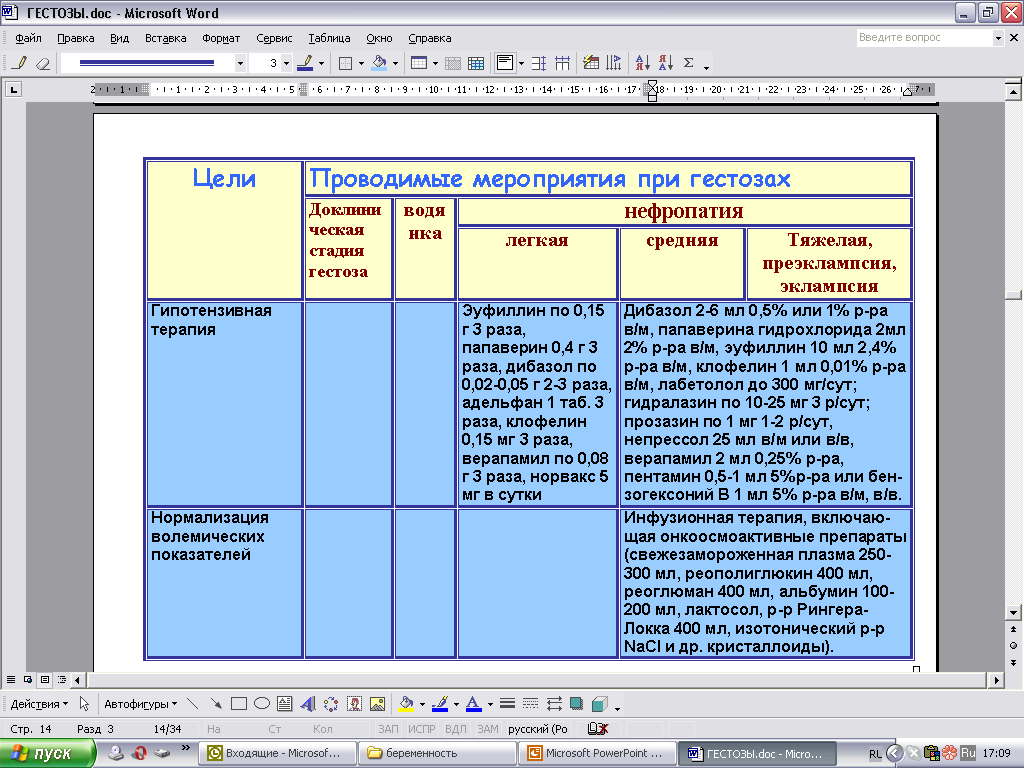Click the drawing Fill Color bucket icon
Image resolution: width=1024 pixels, height=768 pixels.
pyautogui.click(x=406, y=703)
